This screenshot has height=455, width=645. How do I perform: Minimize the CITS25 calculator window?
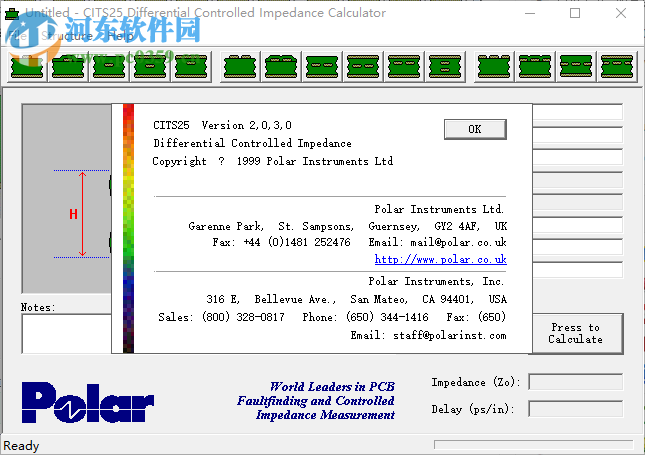pyautogui.click(x=530, y=13)
